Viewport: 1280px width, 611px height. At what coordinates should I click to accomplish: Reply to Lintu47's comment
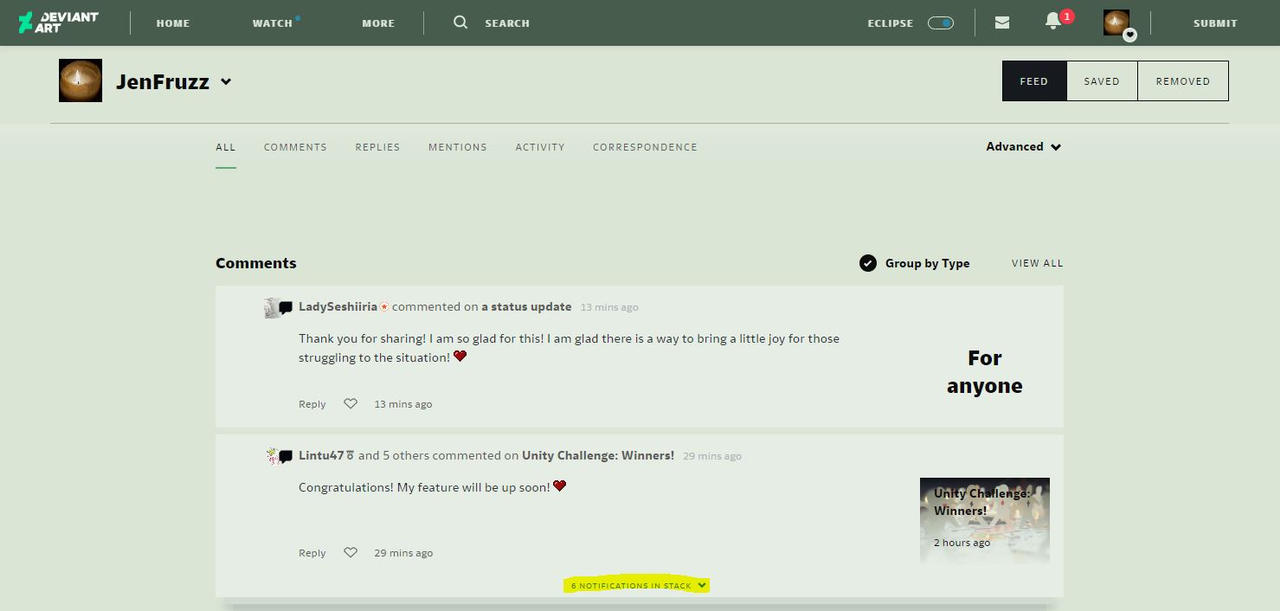311,552
